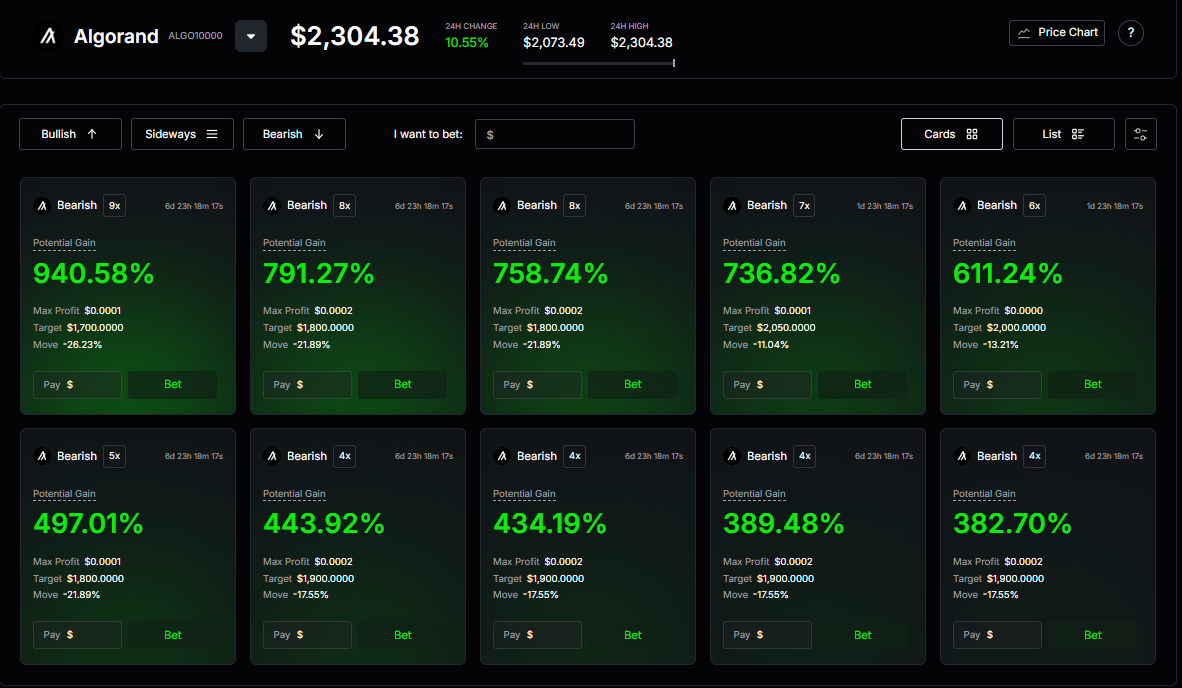Click Target $2,050.0000 value
1182x688 pixels.
pos(786,328)
